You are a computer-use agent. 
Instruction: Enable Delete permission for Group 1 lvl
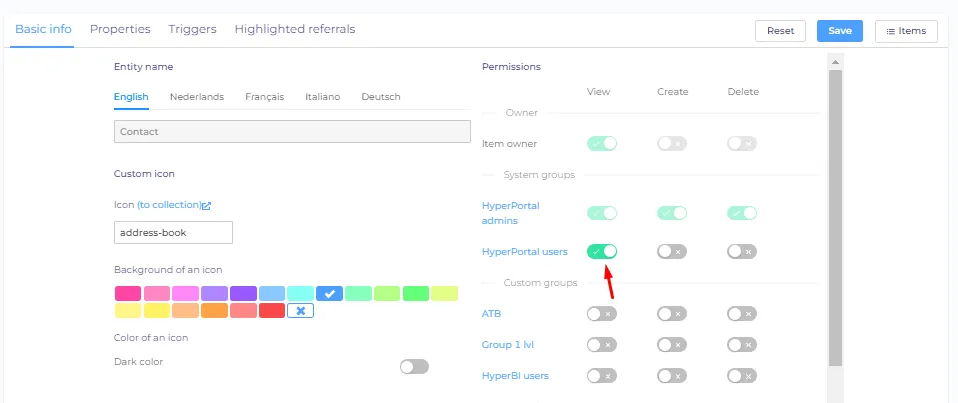[x=742, y=344]
